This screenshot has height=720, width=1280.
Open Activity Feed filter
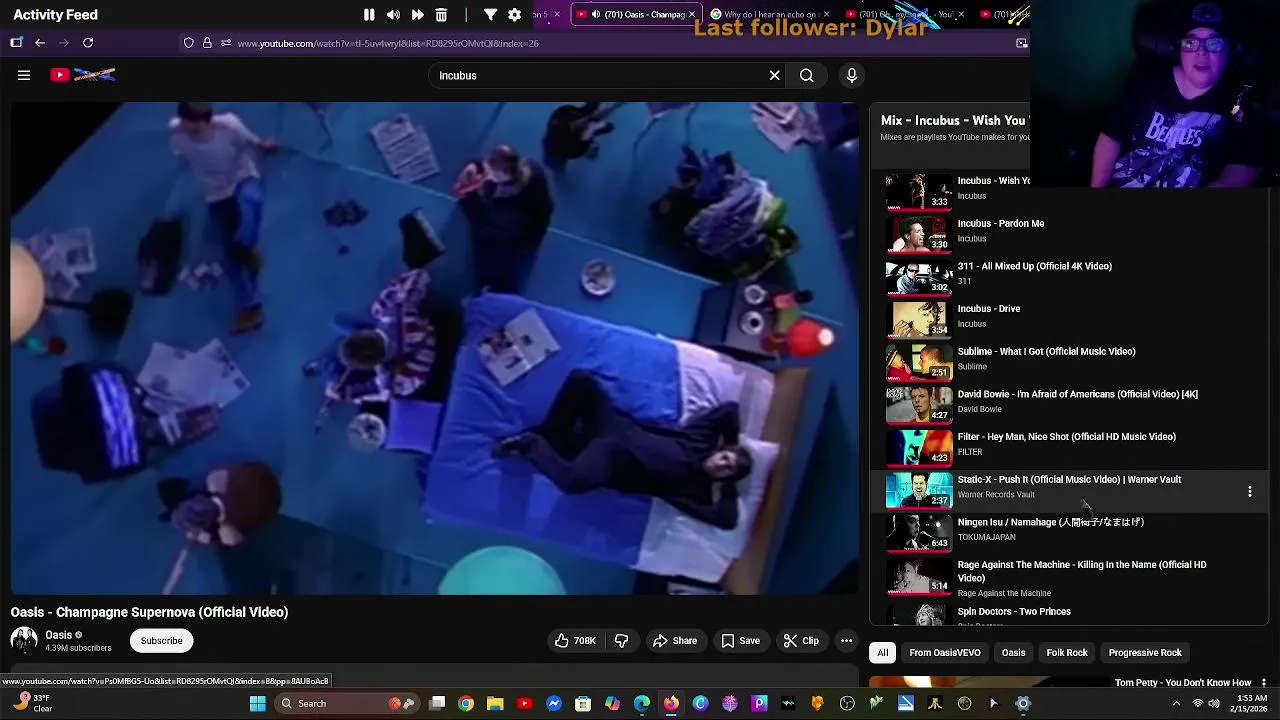tap(490, 15)
